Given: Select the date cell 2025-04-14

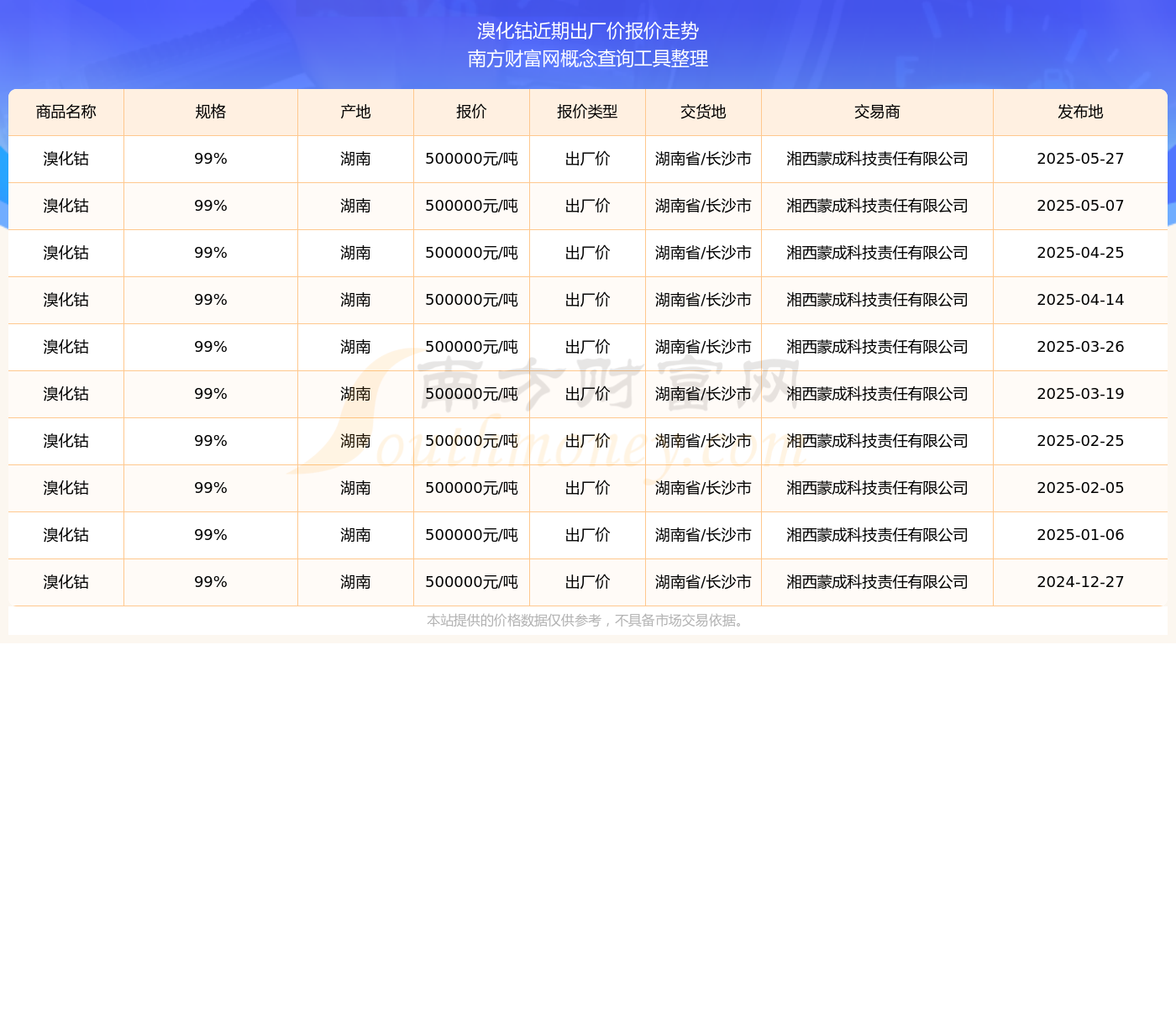Looking at the screenshot, I should 1080,300.
